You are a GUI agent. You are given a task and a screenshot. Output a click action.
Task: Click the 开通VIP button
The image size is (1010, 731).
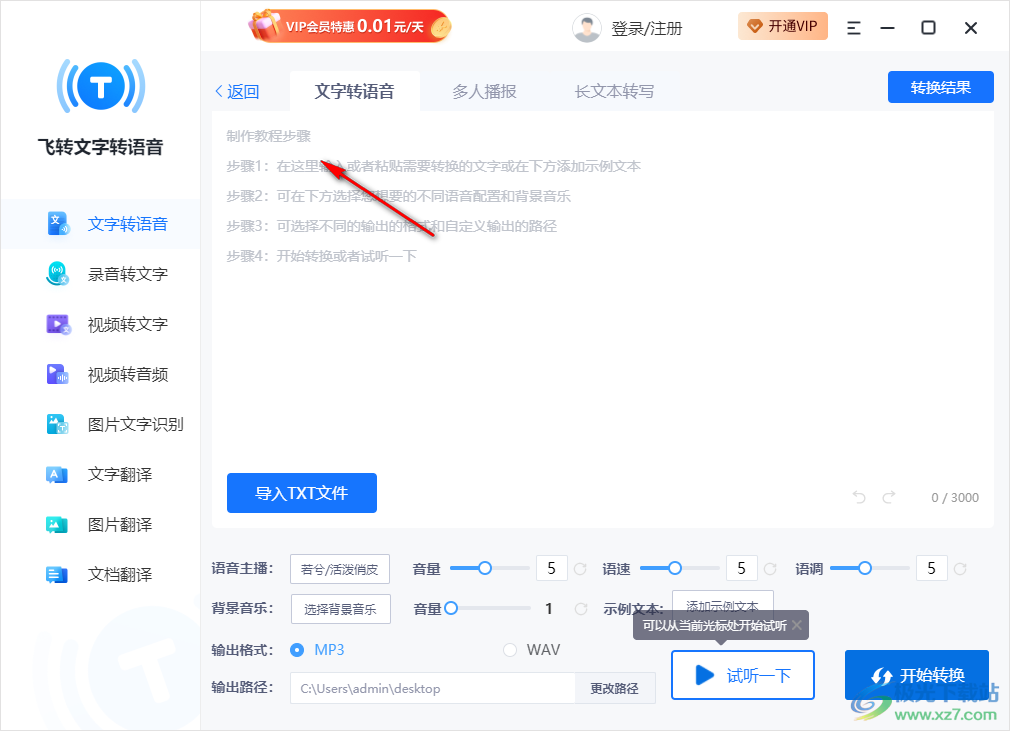pos(783,26)
